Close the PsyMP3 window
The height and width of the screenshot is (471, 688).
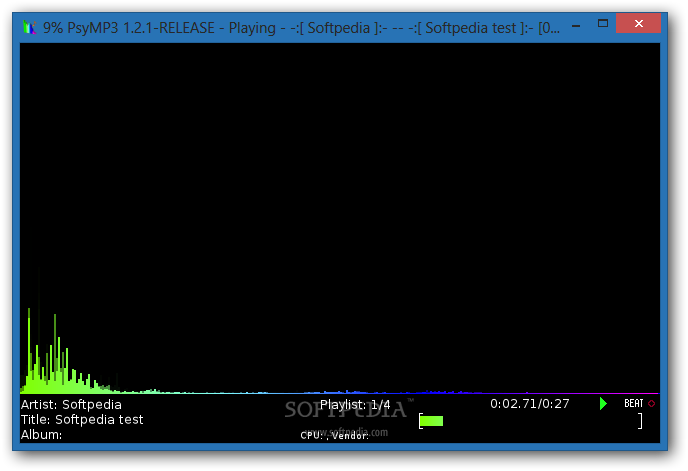pyautogui.click(x=638, y=23)
